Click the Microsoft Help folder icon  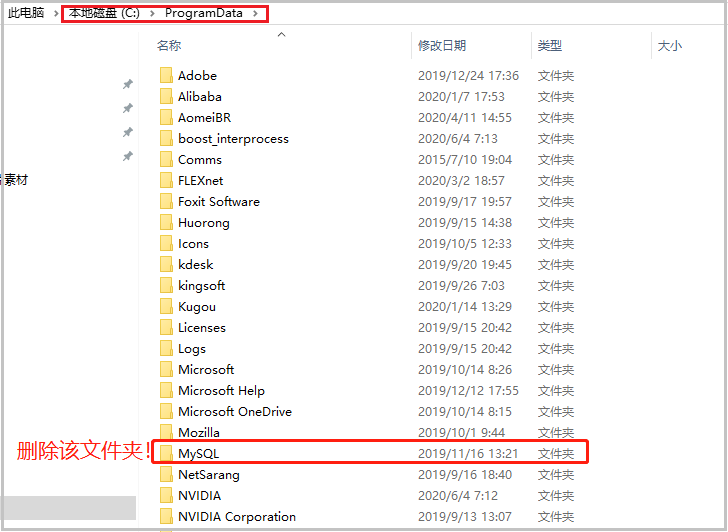pos(166,390)
